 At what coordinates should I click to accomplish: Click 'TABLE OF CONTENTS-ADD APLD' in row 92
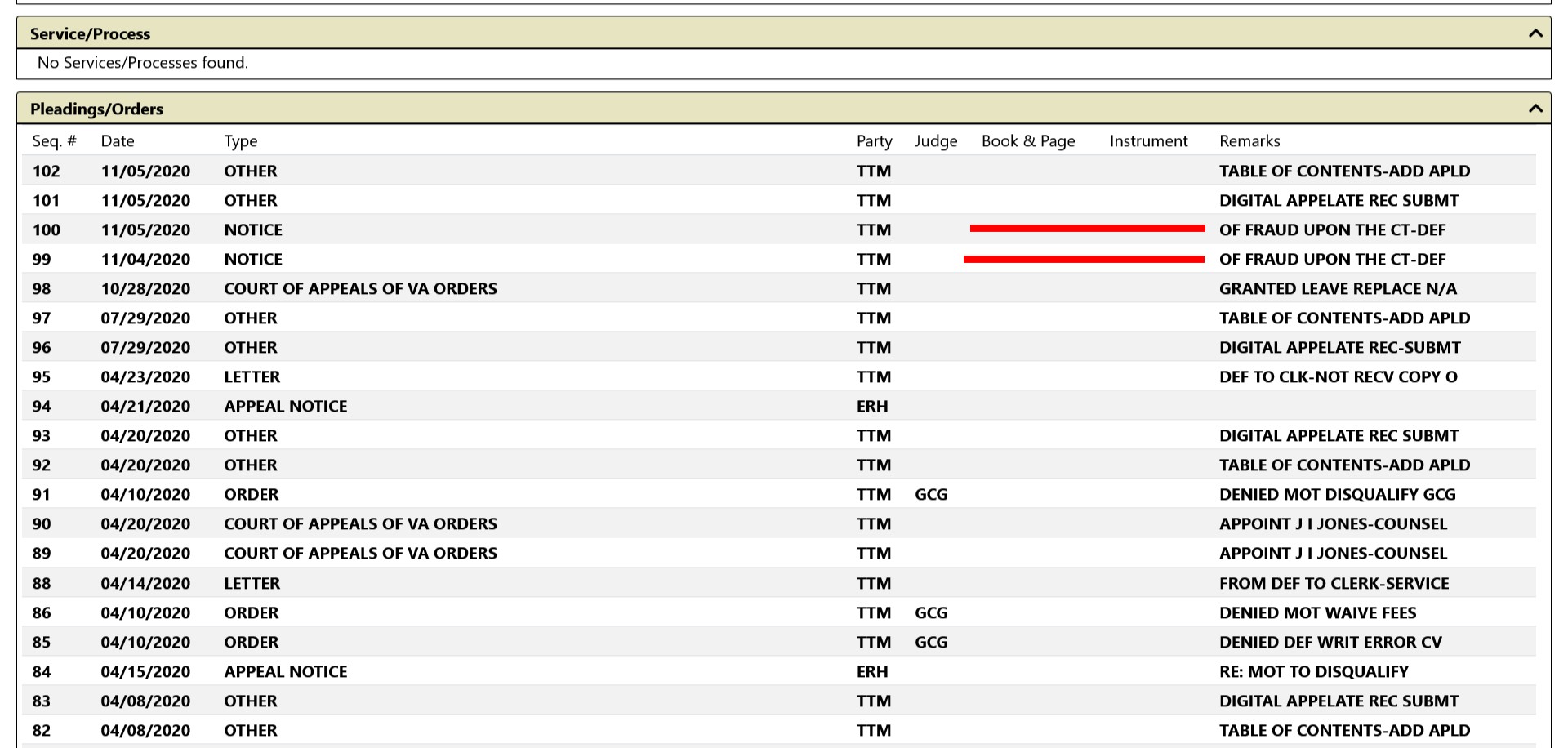[x=1345, y=465]
